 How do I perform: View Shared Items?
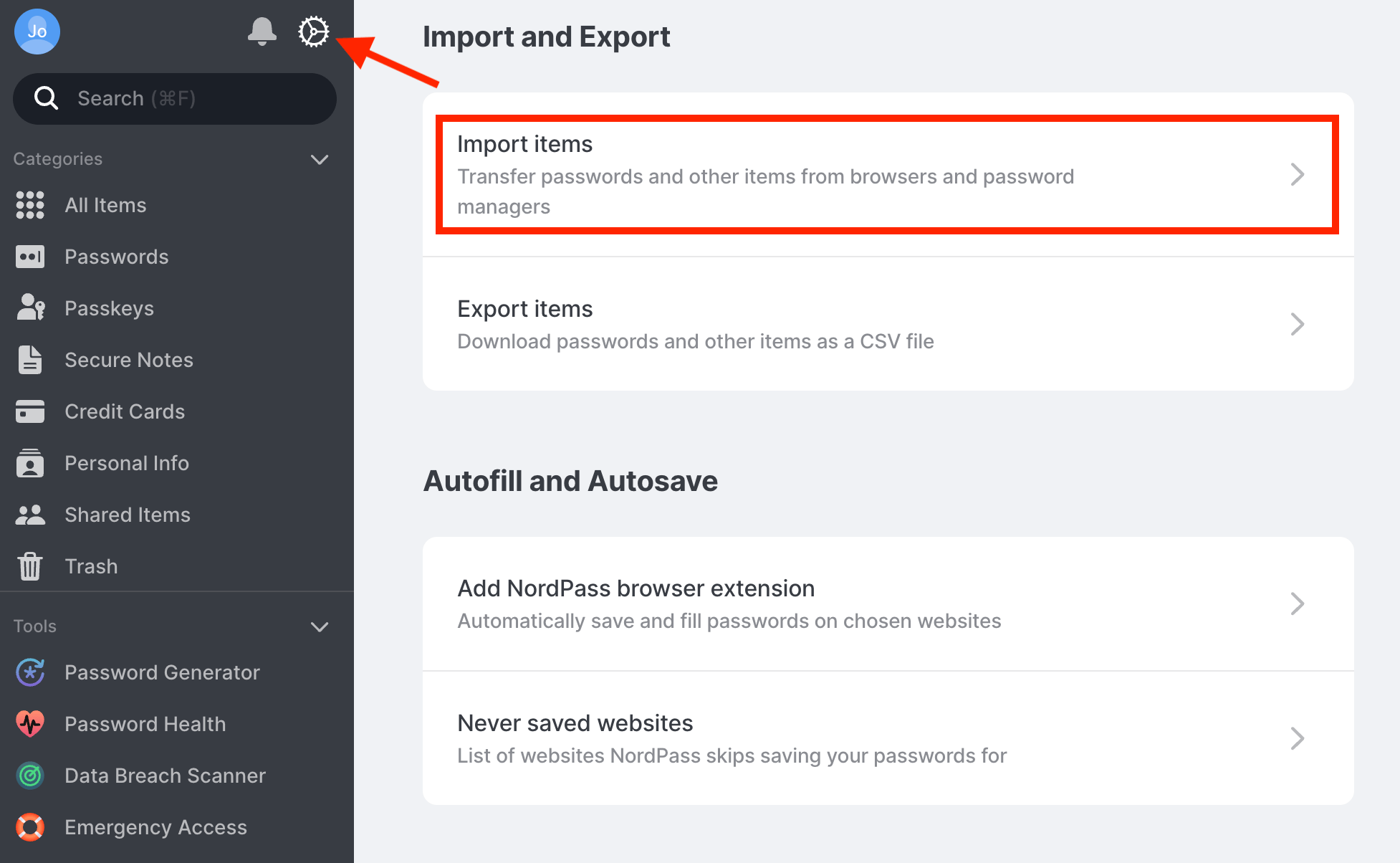point(128,514)
